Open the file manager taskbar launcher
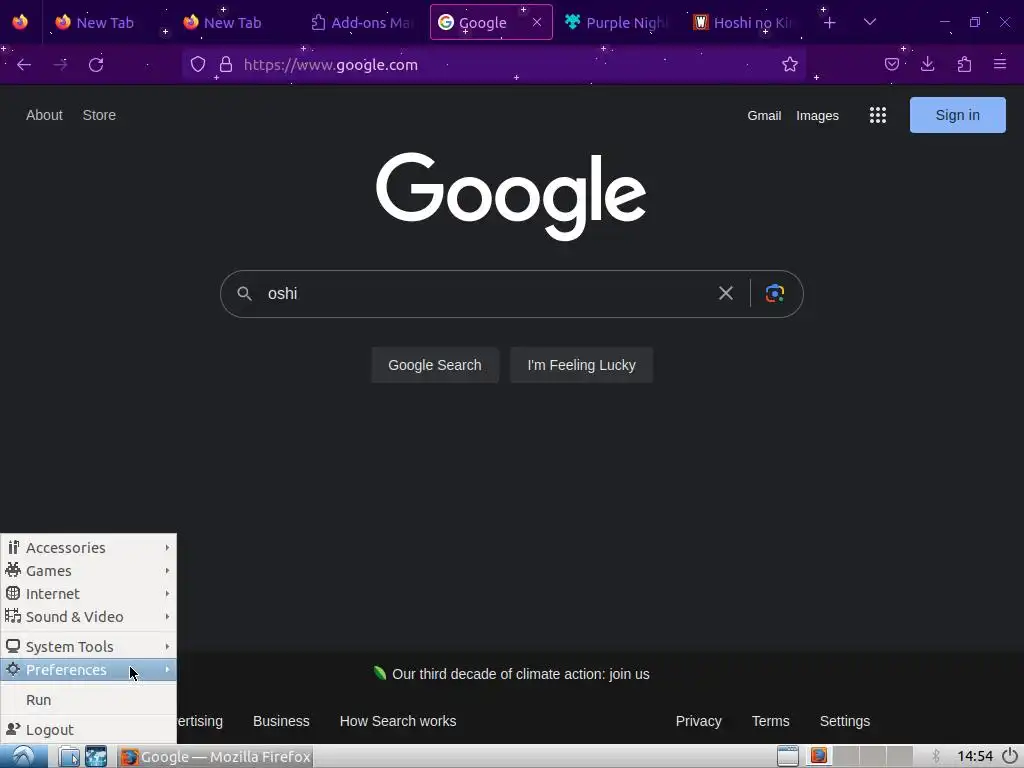 point(69,756)
